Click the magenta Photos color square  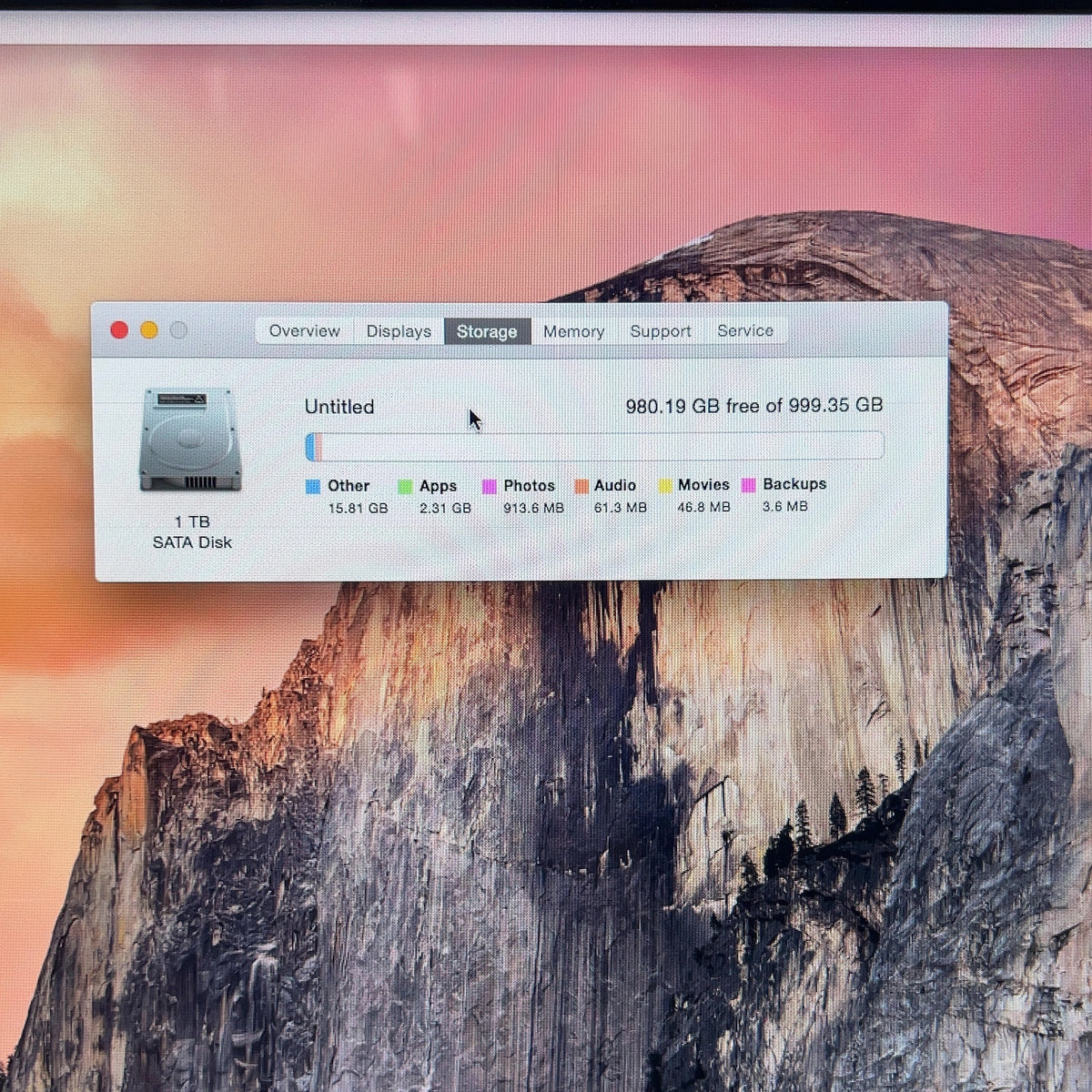tap(490, 487)
